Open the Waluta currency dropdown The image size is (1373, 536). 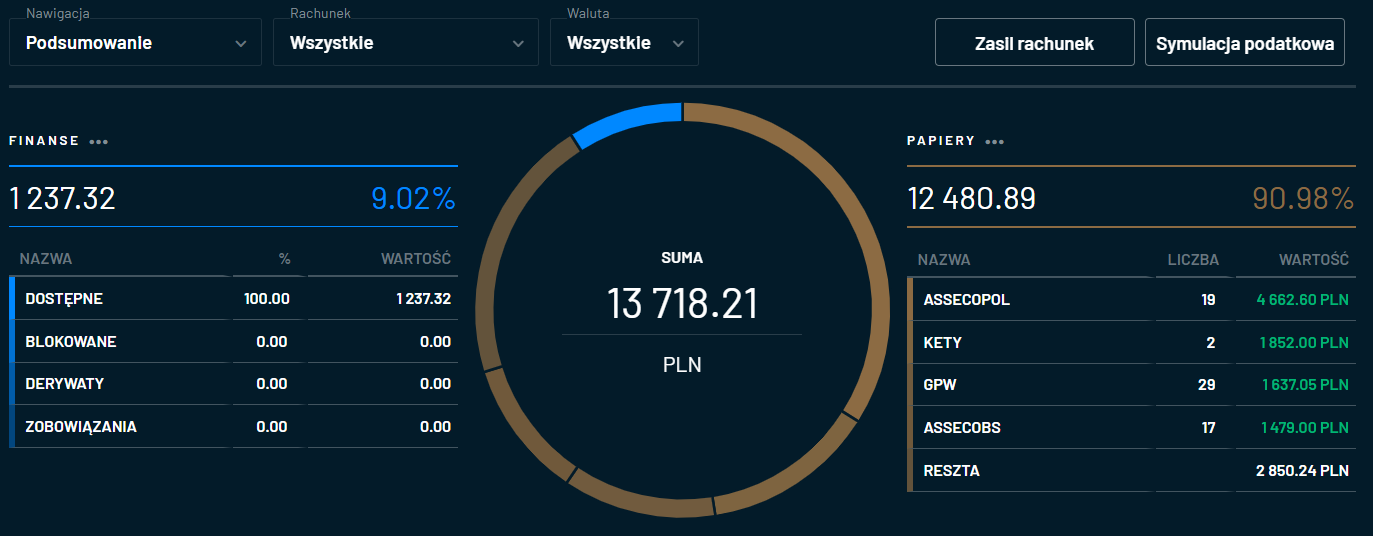pyautogui.click(x=624, y=43)
